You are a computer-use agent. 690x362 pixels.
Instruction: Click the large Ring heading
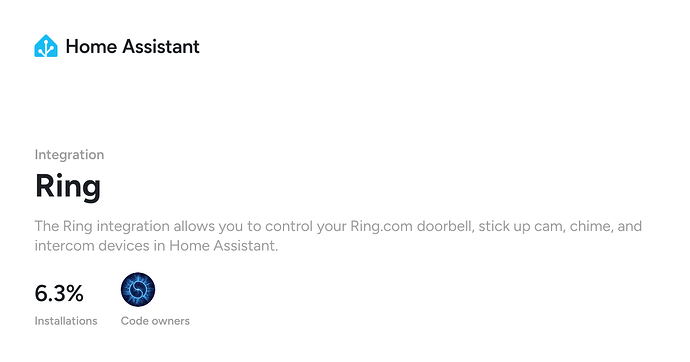[68, 186]
